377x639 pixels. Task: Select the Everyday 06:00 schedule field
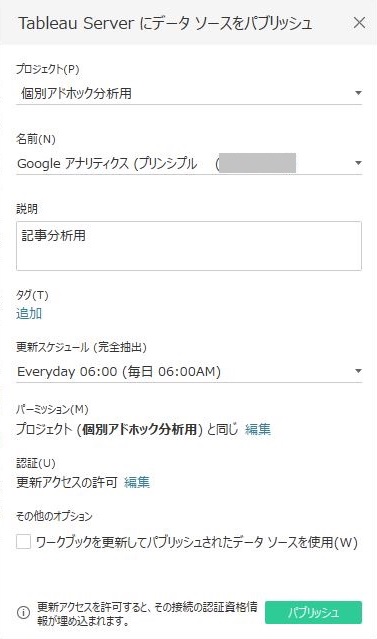tap(189, 371)
